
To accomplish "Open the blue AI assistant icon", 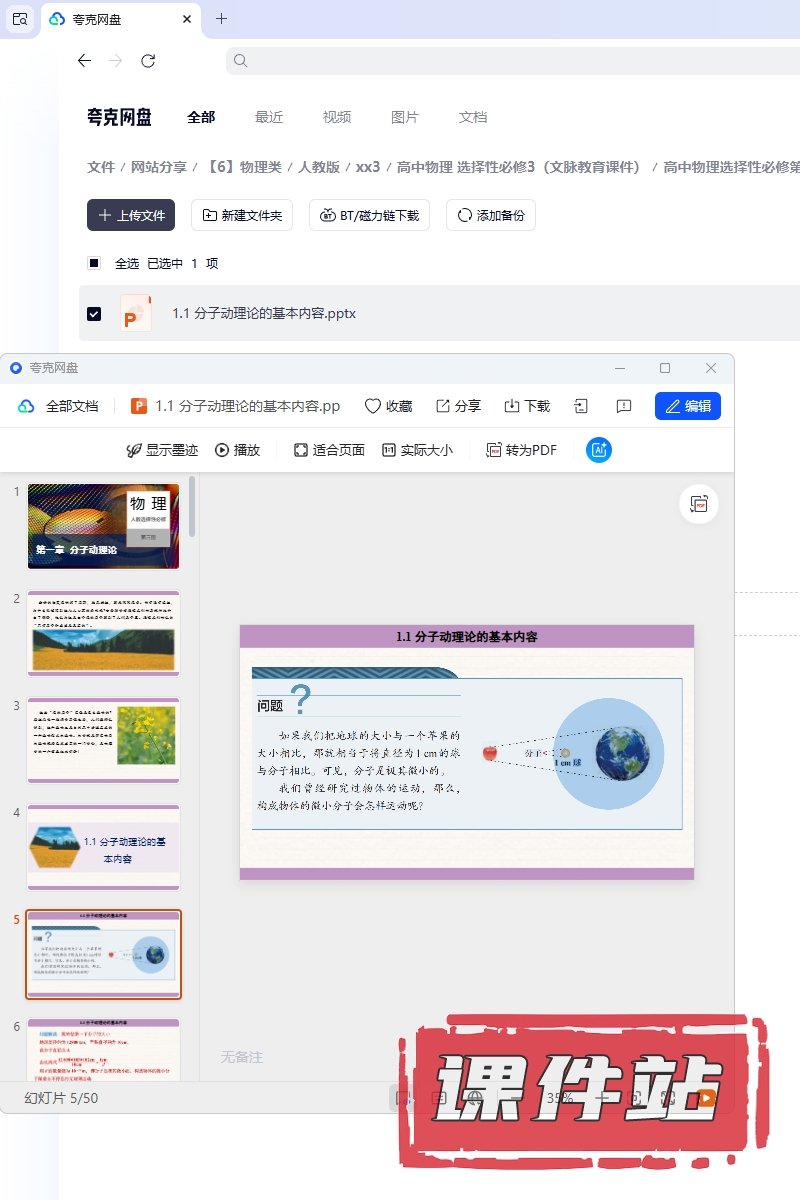I will point(599,450).
